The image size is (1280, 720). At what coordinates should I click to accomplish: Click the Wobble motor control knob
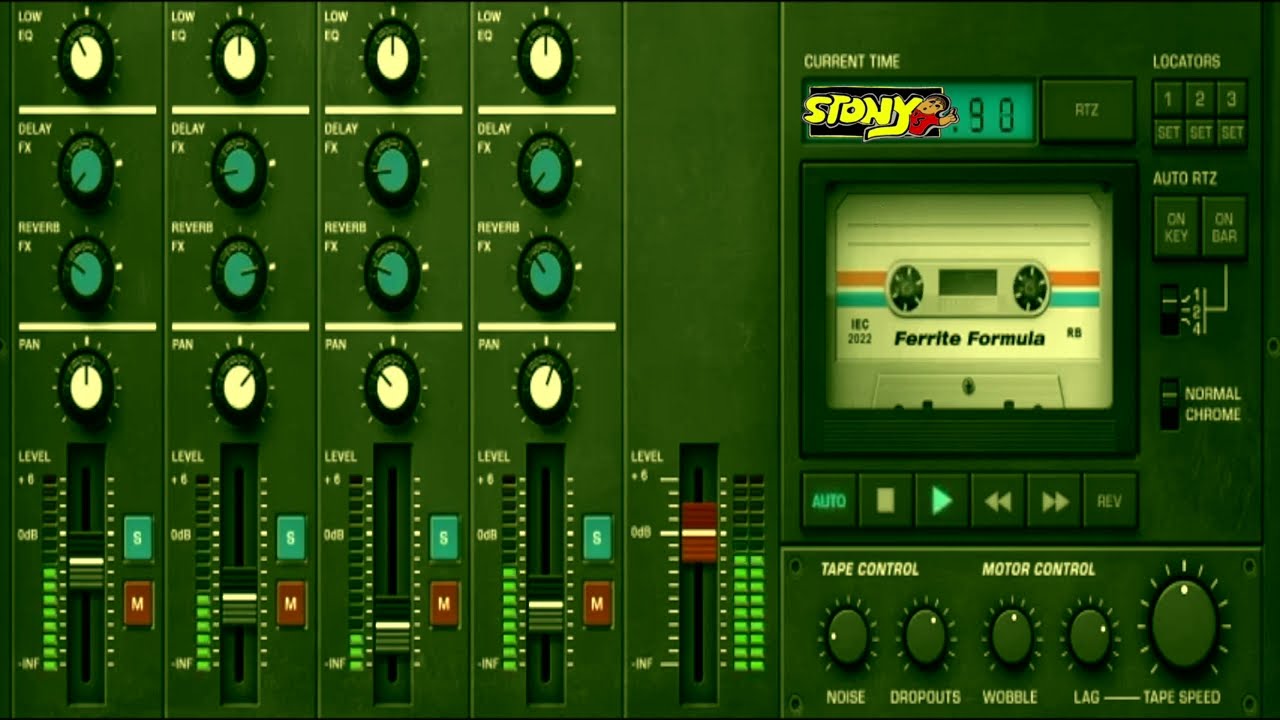[1011, 636]
